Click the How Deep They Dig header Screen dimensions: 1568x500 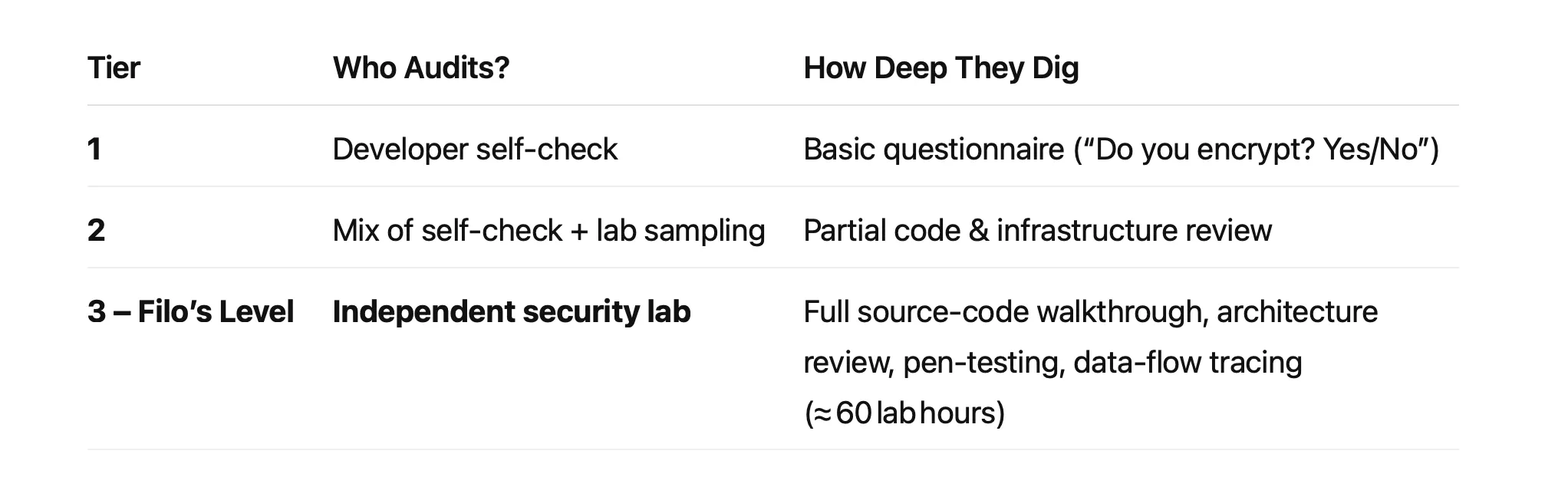tap(940, 68)
